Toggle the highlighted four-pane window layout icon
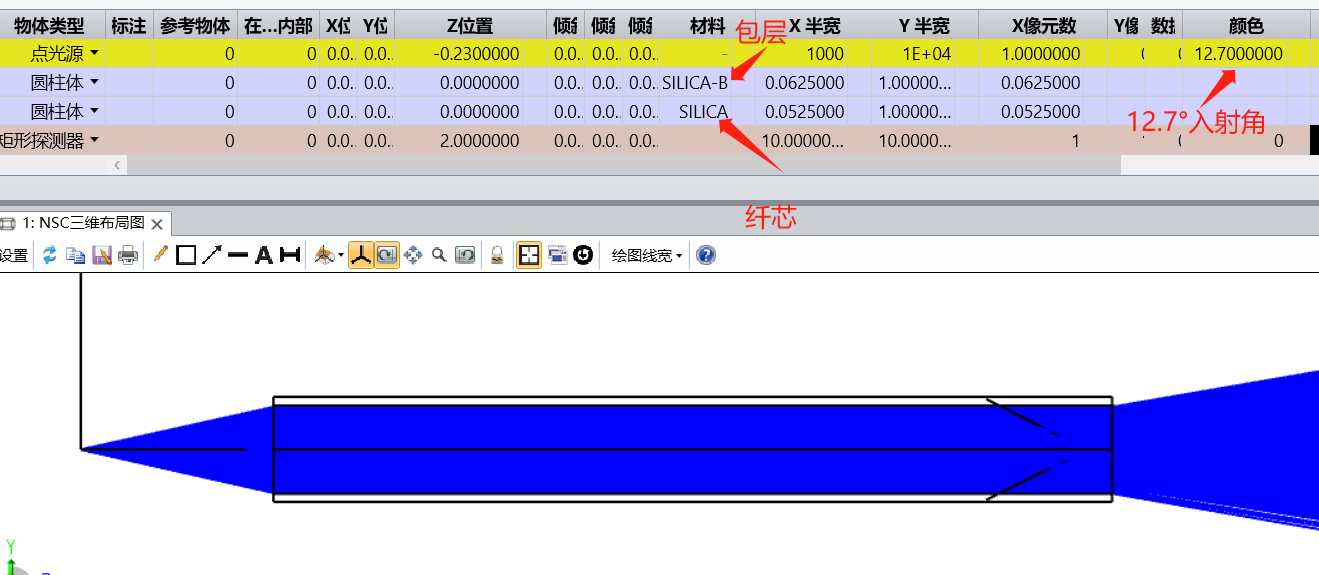The height and width of the screenshot is (575, 1319). [529, 255]
